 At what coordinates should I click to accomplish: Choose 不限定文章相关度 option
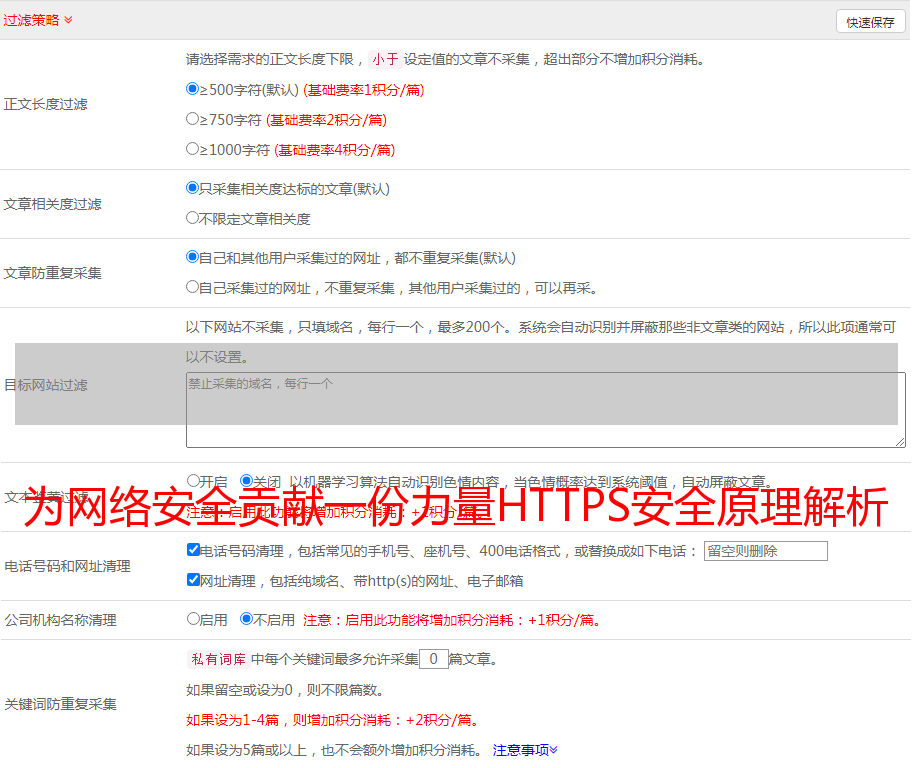click(193, 218)
